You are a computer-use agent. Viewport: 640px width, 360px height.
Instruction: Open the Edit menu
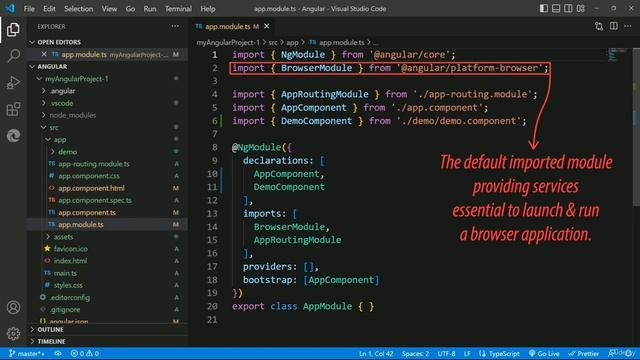point(49,9)
